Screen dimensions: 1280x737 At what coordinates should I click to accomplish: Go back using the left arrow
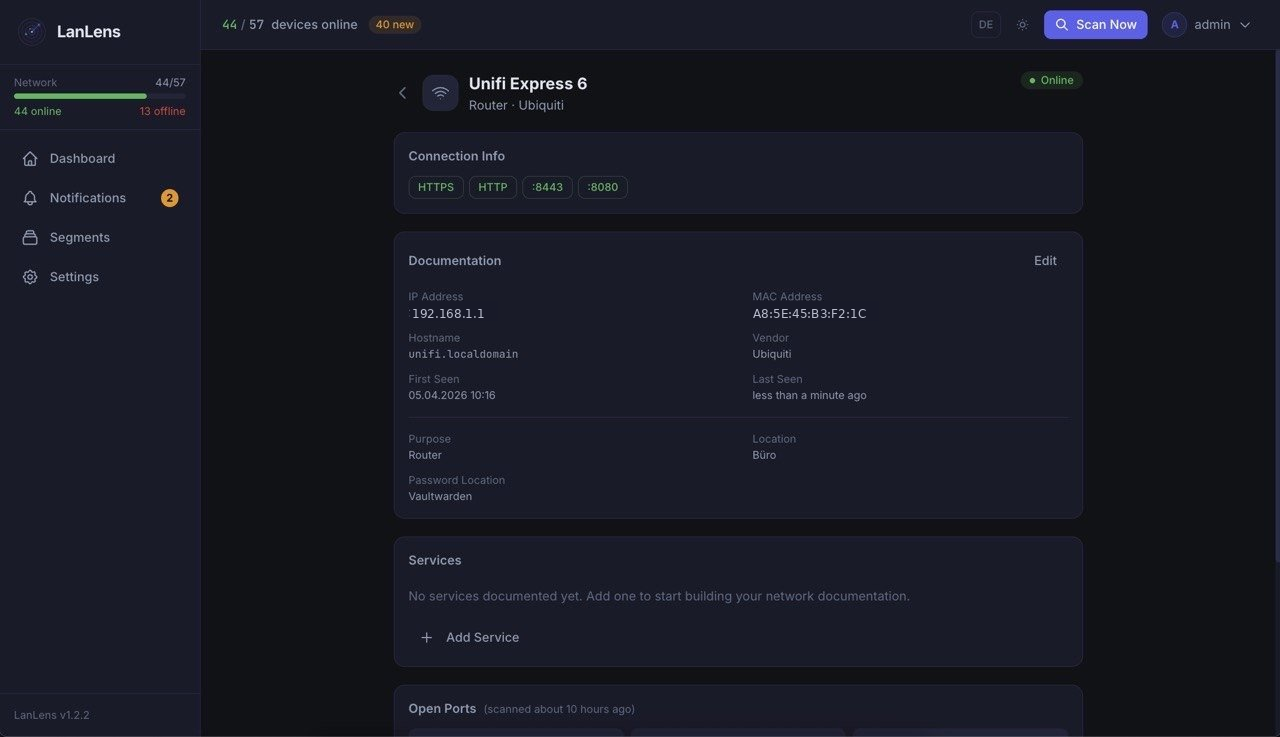point(402,93)
